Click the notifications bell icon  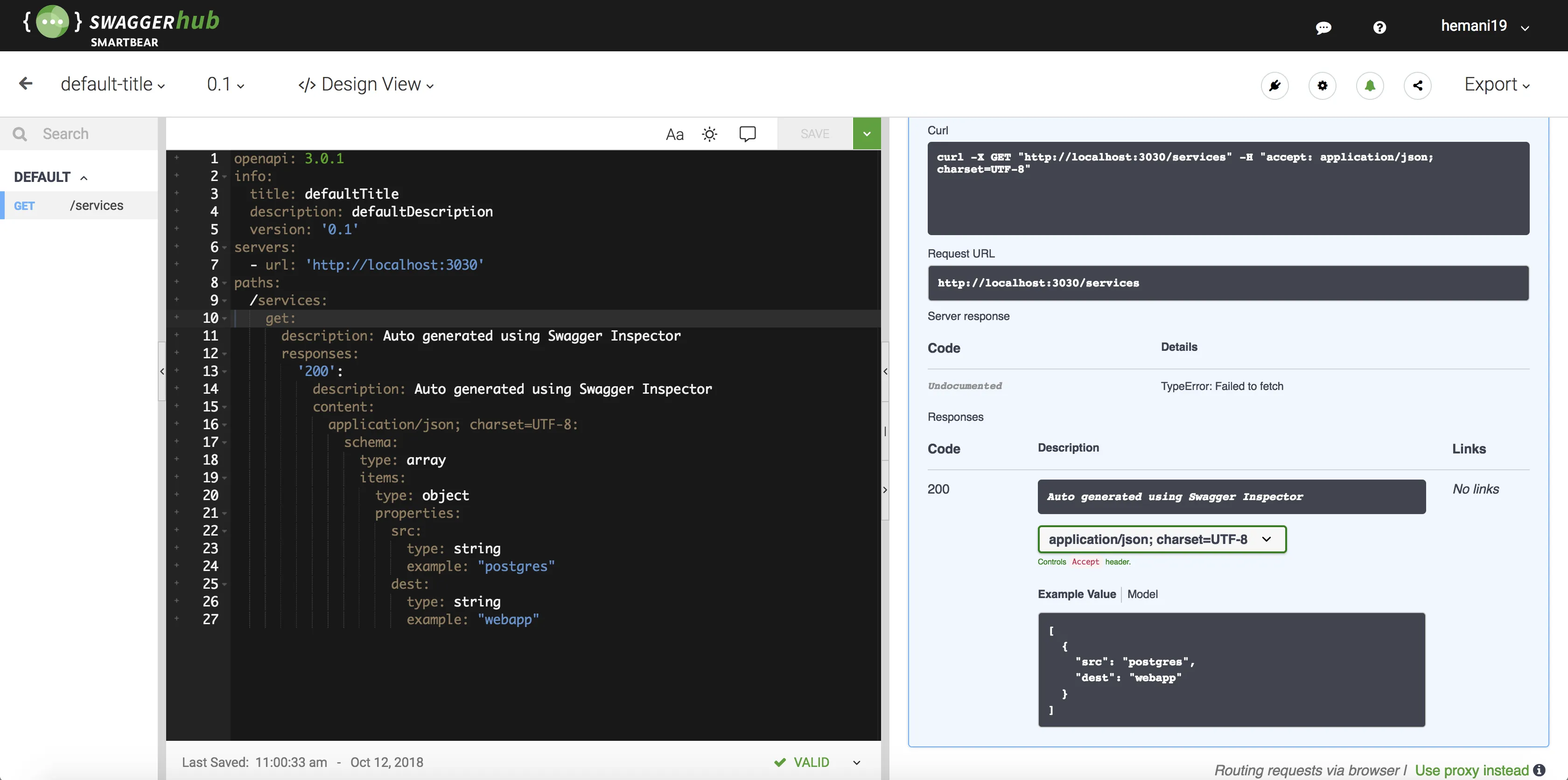point(1370,85)
